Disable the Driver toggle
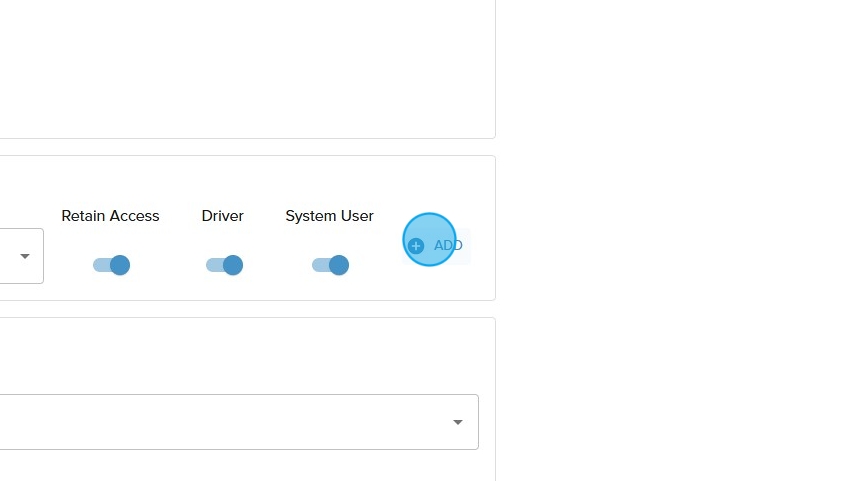 point(224,265)
